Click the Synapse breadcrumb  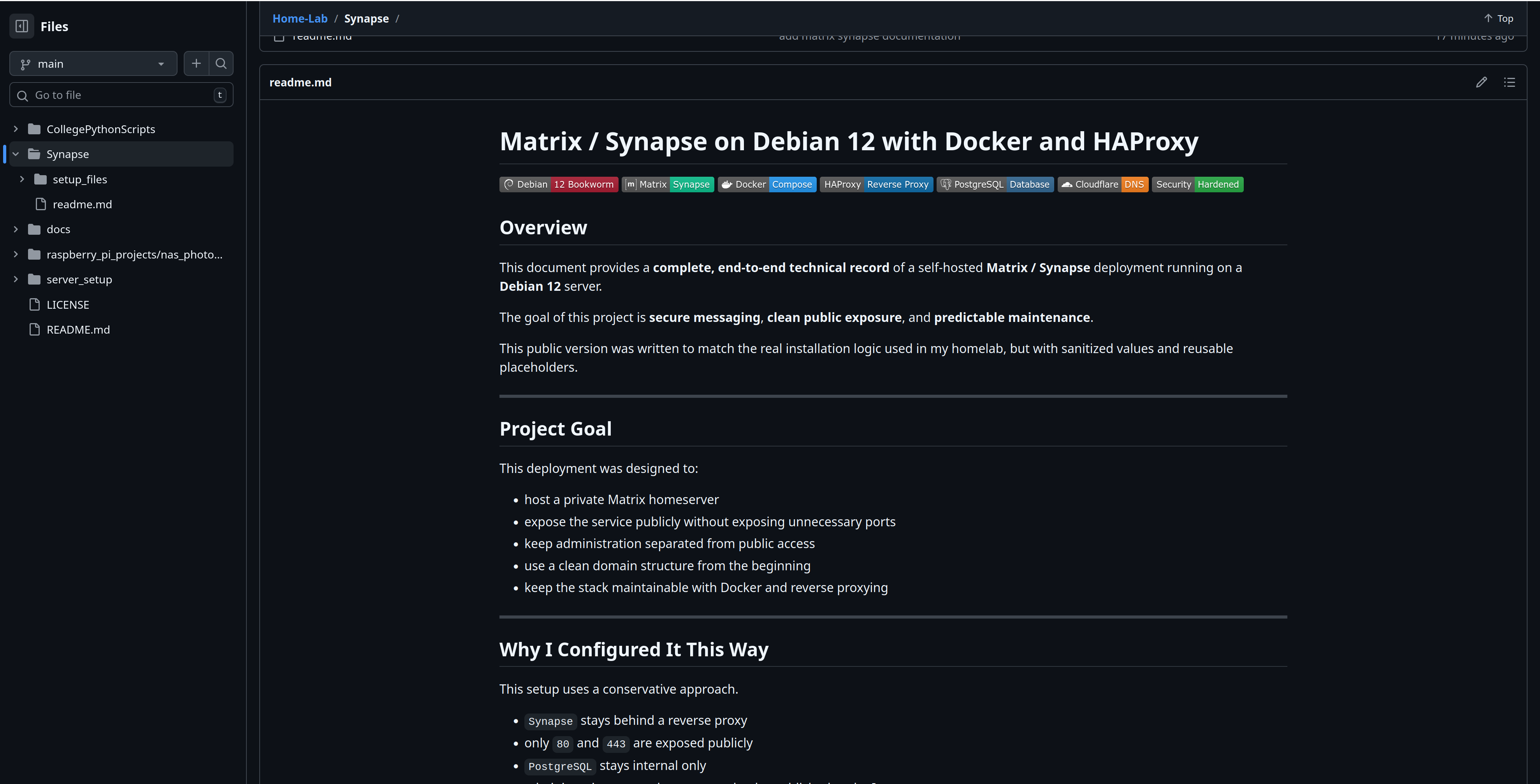(x=366, y=19)
